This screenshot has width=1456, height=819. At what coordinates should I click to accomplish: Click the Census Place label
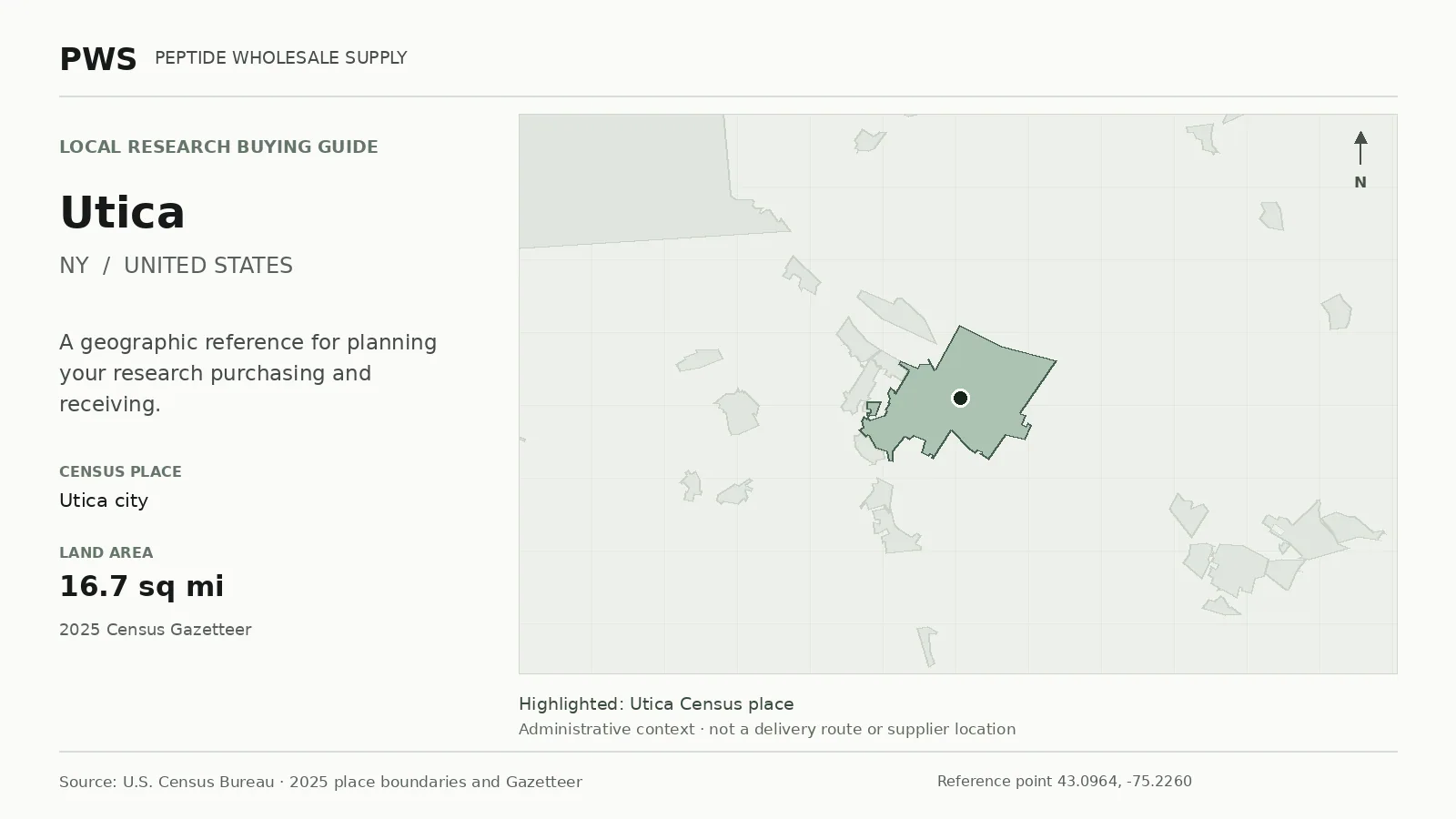(120, 471)
